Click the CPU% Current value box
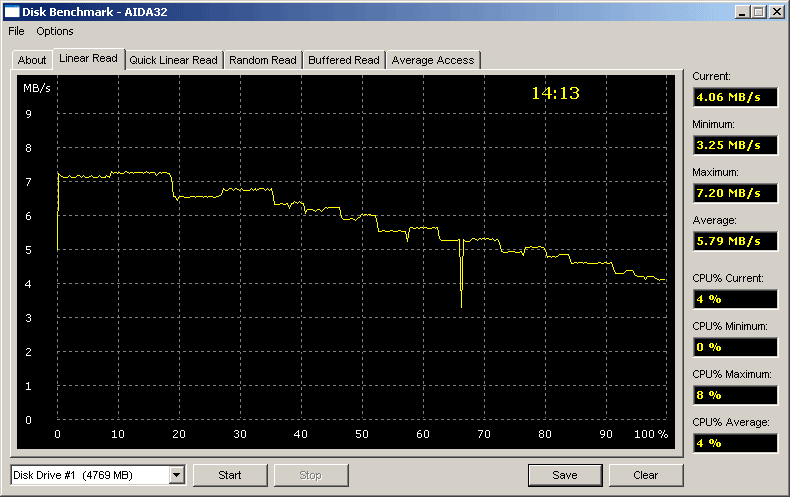Viewport: 790px width, 497px height. 735,299
